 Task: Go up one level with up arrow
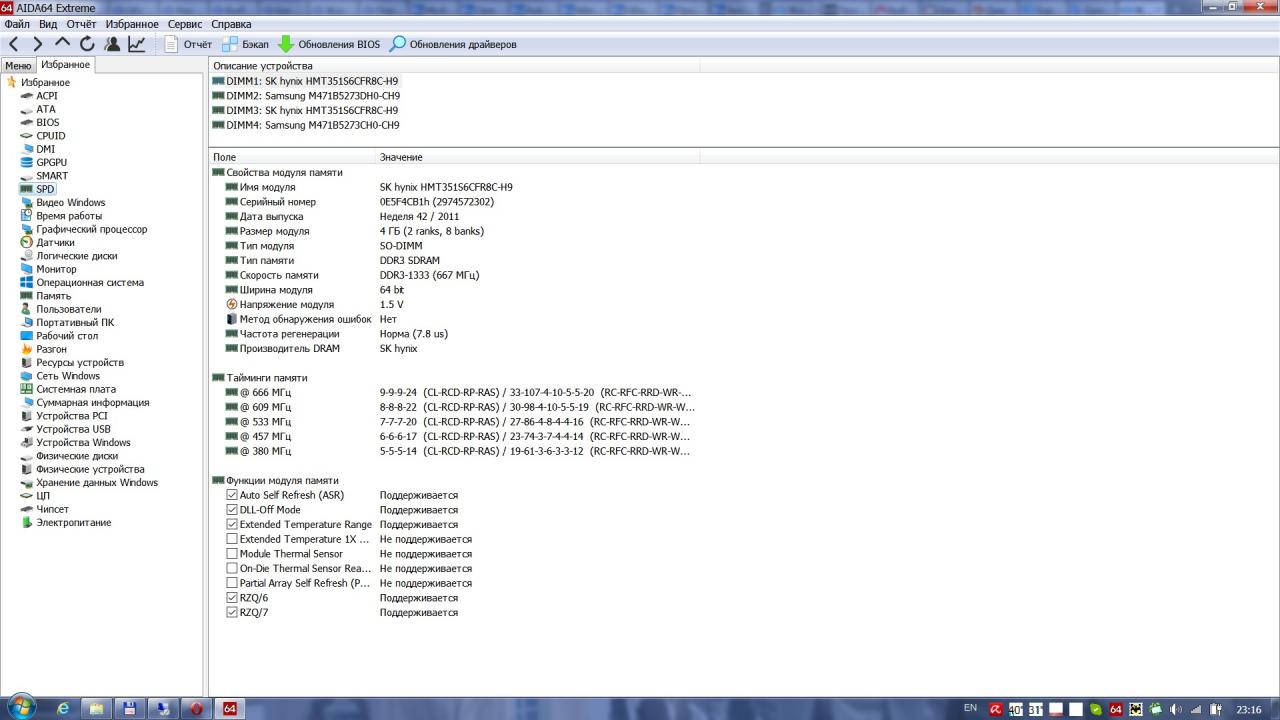pos(62,44)
